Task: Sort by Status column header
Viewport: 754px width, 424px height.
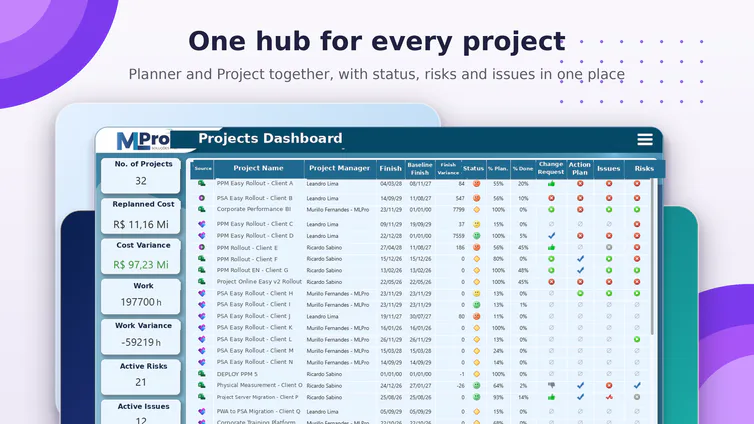Action: coord(473,168)
